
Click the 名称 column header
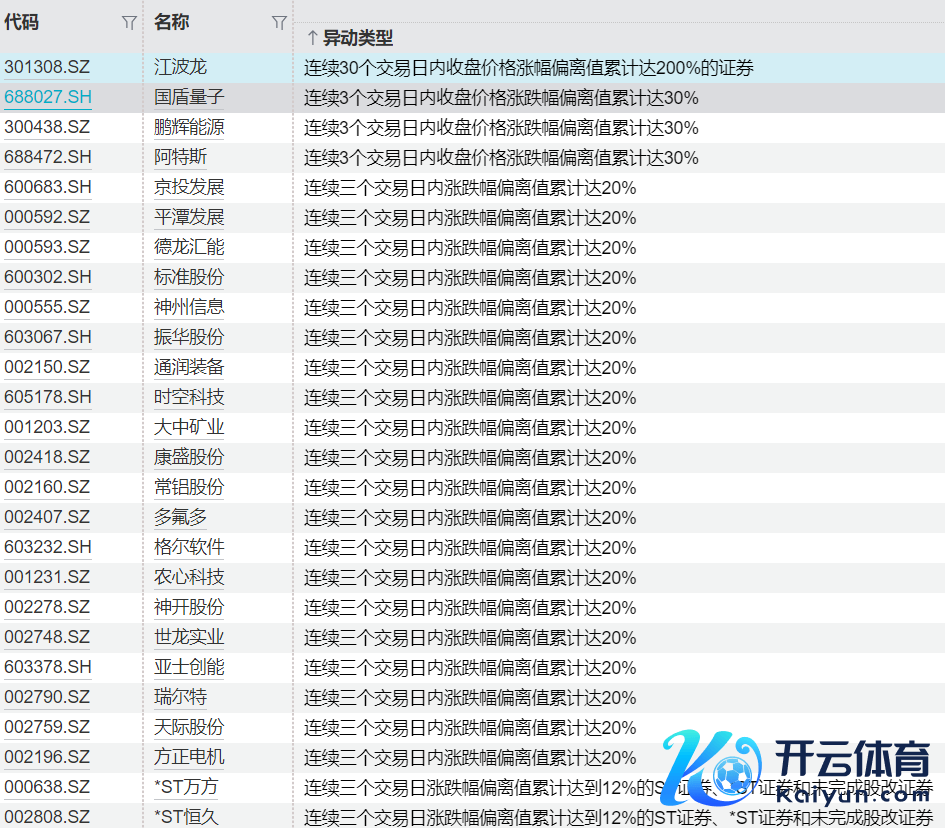tap(172, 22)
